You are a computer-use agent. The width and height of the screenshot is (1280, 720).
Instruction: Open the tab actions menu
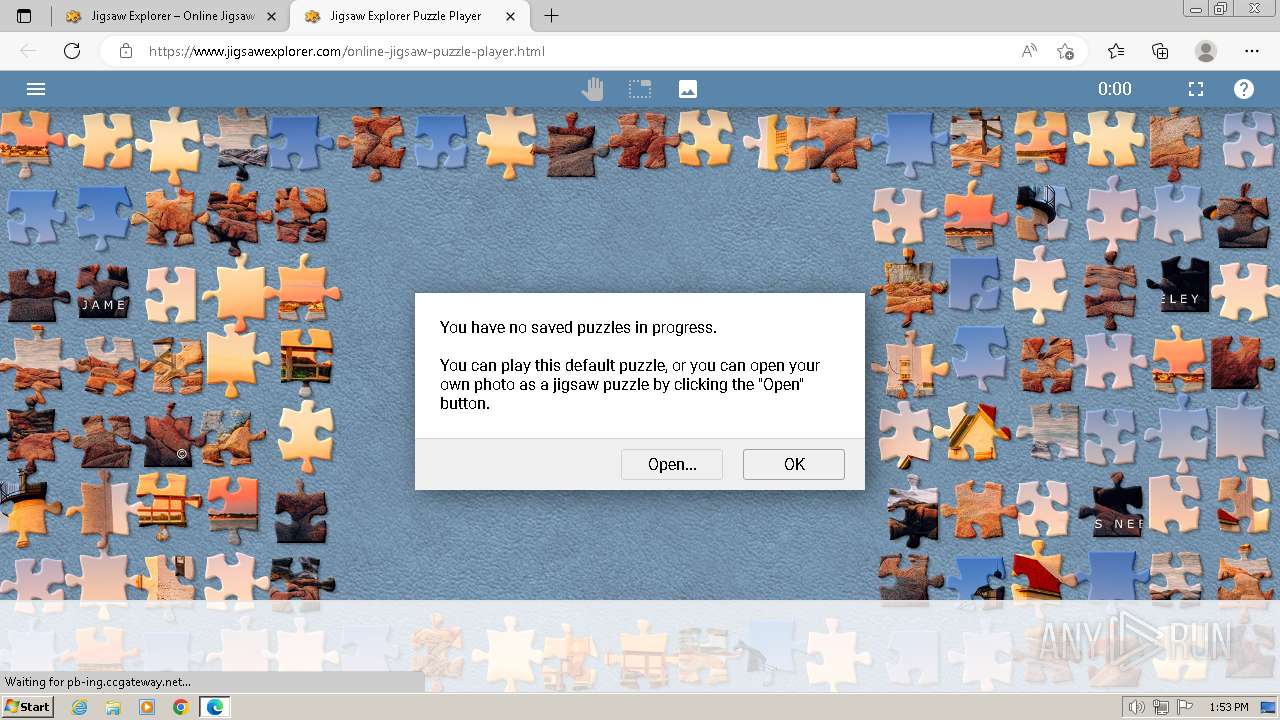(x=24, y=16)
